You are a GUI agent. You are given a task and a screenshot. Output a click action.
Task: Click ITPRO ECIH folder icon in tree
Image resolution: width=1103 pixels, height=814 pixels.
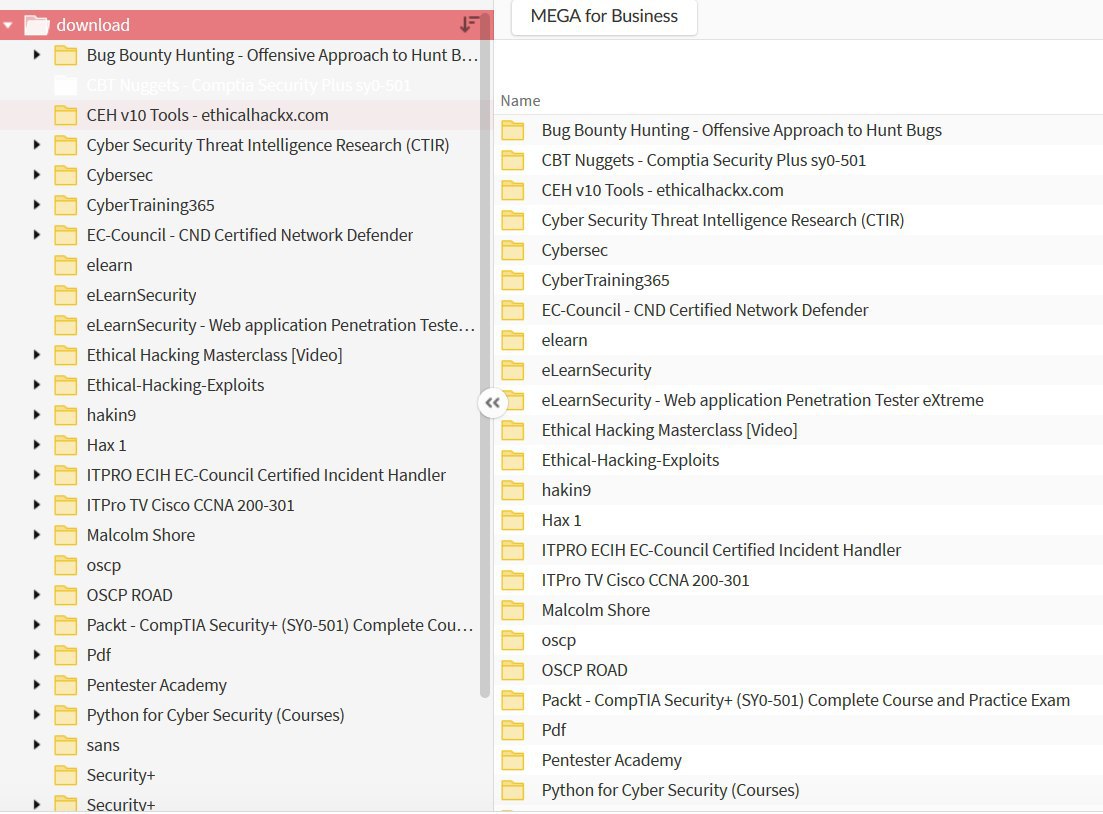tap(65, 475)
